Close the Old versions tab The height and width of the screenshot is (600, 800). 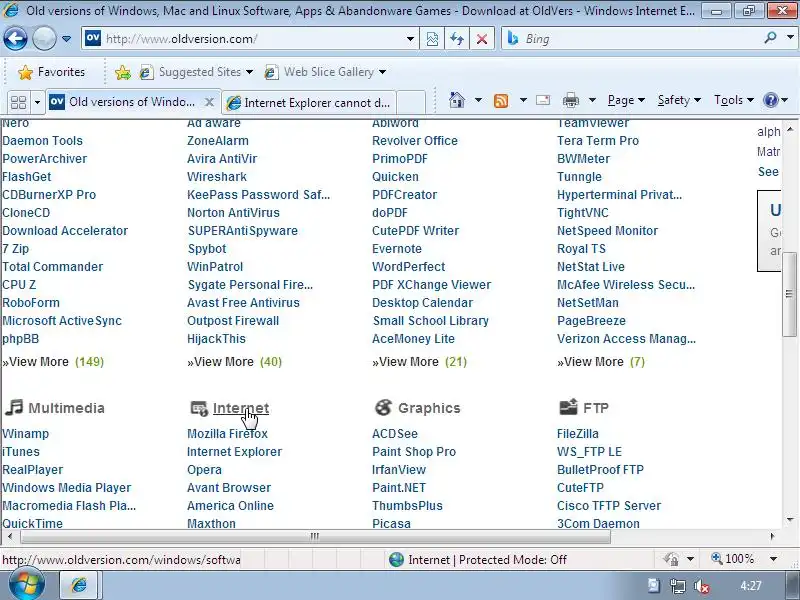click(209, 102)
